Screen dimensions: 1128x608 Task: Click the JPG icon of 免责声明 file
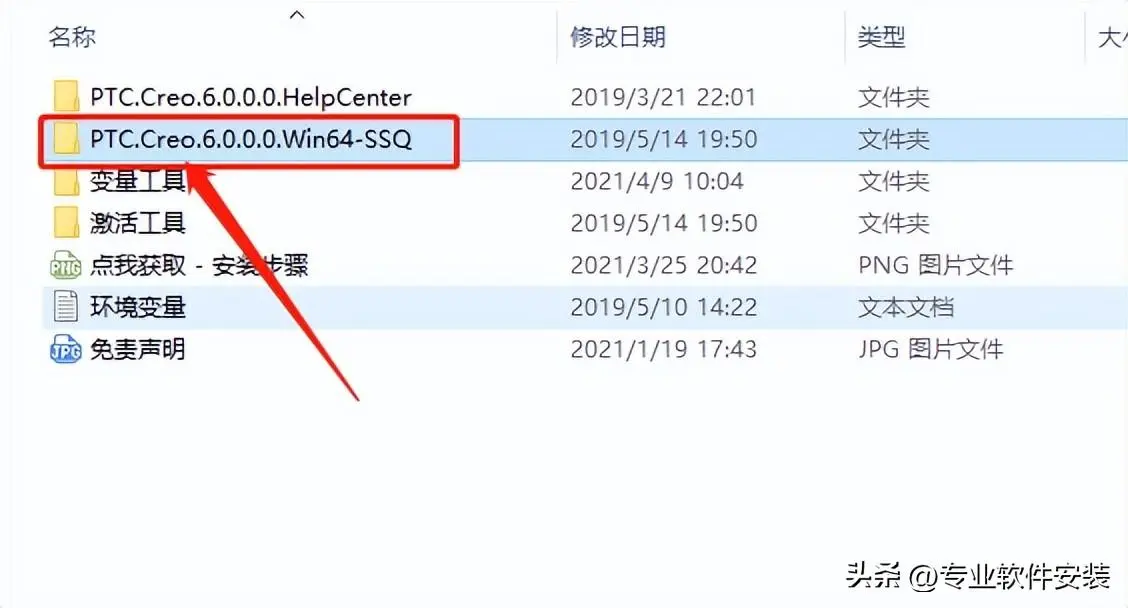pos(65,349)
